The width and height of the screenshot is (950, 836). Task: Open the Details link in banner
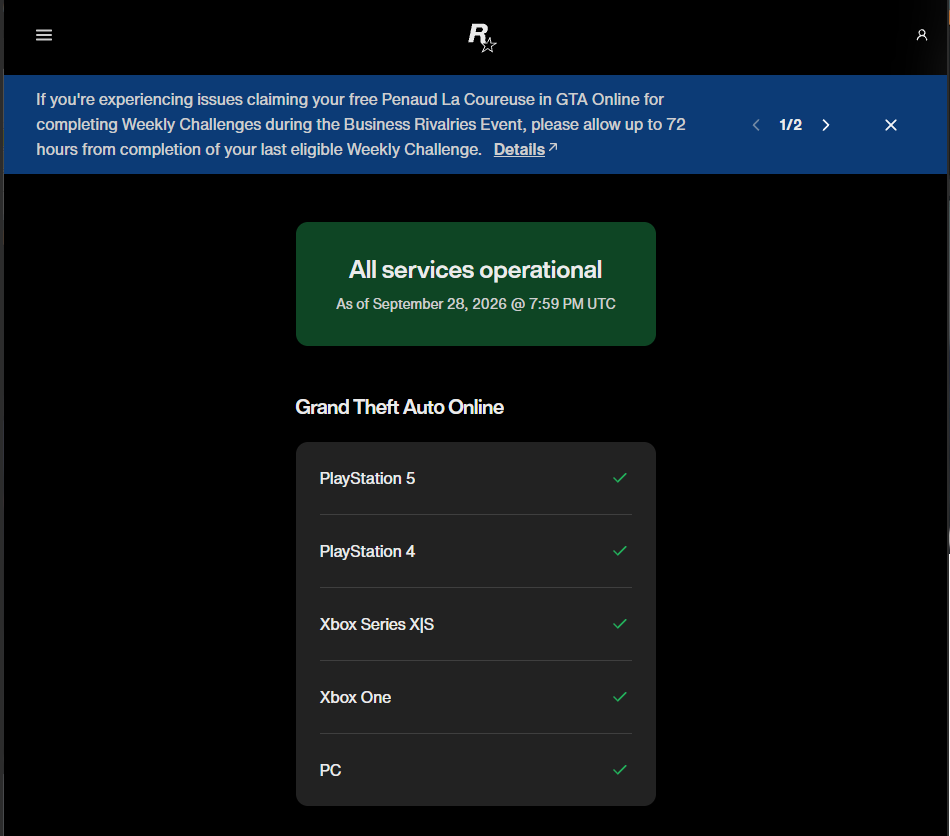point(525,149)
